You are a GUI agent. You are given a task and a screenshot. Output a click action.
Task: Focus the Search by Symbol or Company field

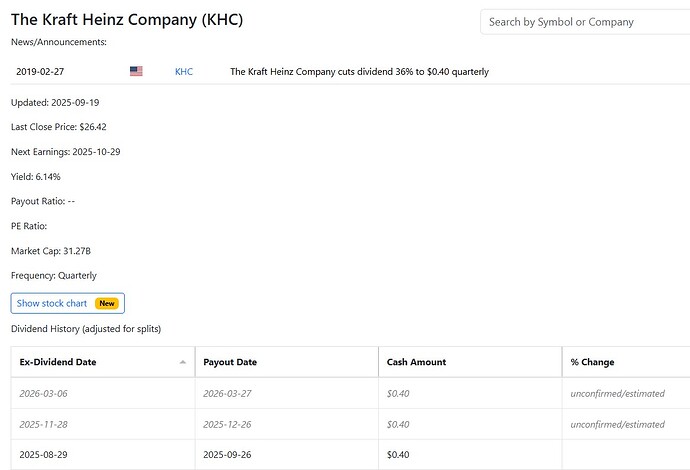click(585, 22)
